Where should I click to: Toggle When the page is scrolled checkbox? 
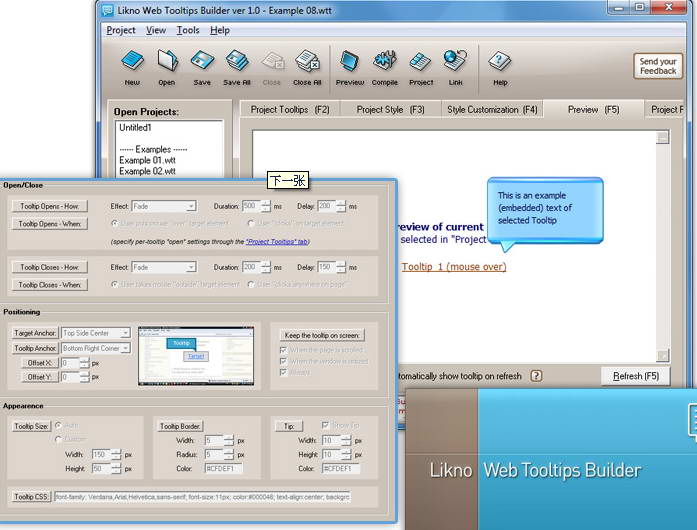tap(283, 350)
